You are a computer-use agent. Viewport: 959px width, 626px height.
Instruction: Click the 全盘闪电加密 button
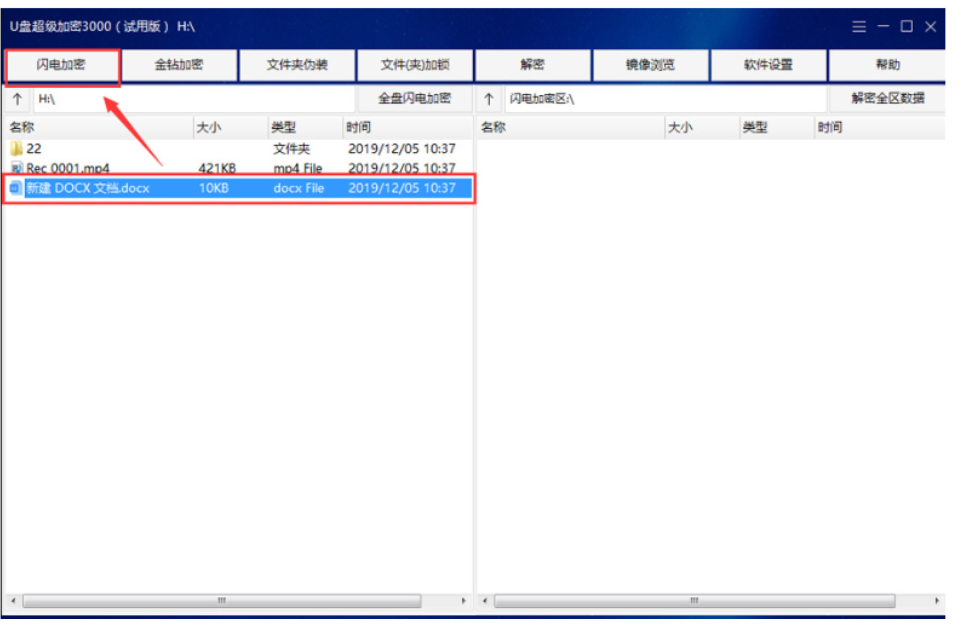click(414, 99)
